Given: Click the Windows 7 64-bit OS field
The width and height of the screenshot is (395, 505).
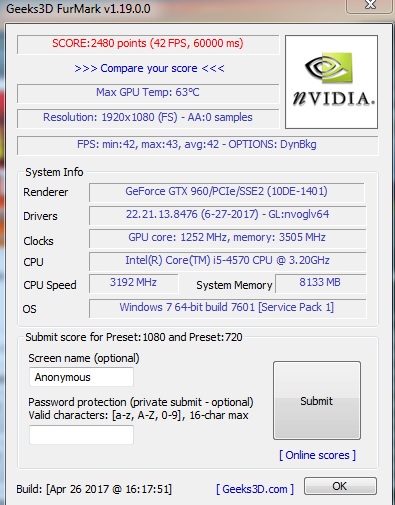Looking at the screenshot, I should 227,308.
